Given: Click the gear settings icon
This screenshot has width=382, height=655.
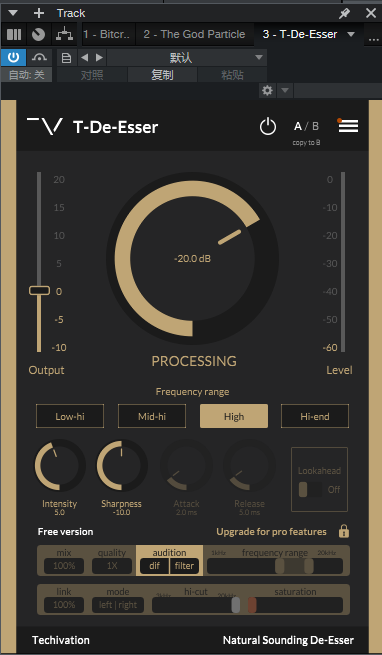Looking at the screenshot, I should (x=267, y=90).
